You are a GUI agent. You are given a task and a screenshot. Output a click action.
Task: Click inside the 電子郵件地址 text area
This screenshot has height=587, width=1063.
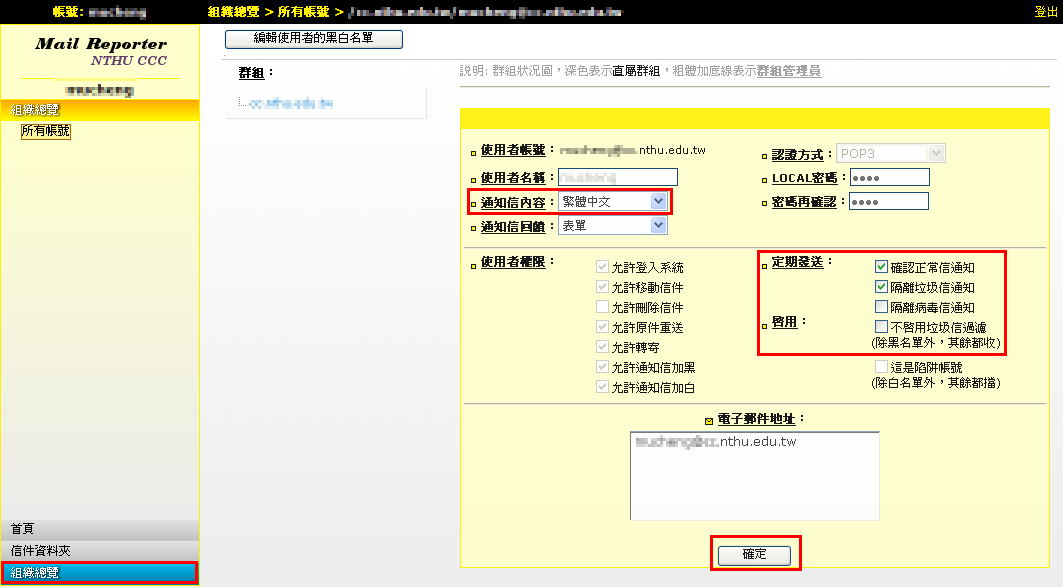[754, 476]
